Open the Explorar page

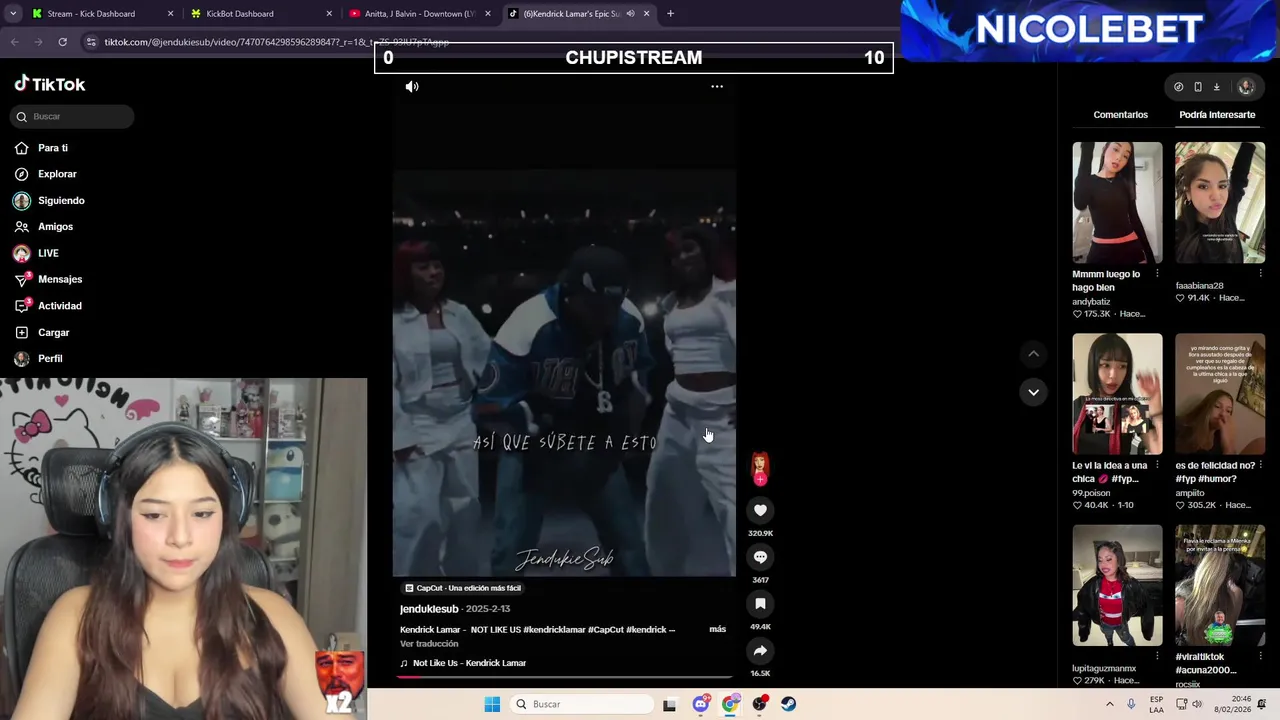click(x=57, y=174)
